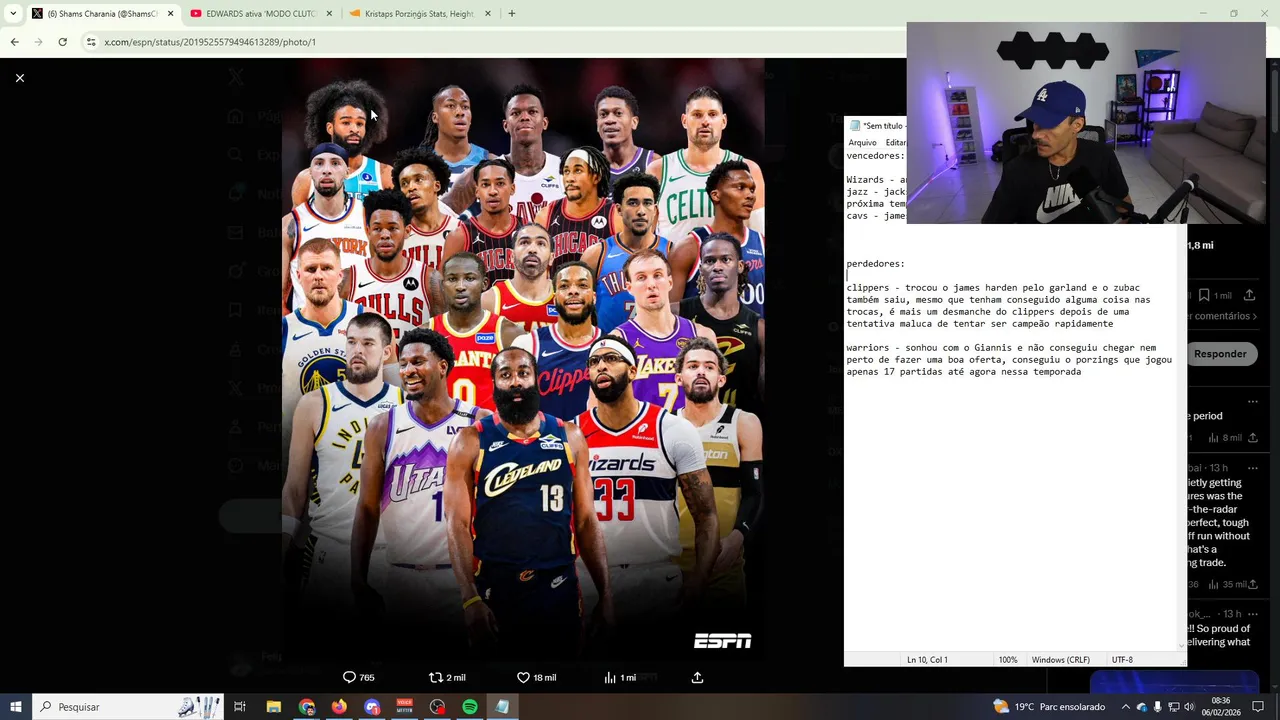The height and width of the screenshot is (720, 1280).
Task: Click the ESPN photo of NBA players
Action: tap(523, 360)
